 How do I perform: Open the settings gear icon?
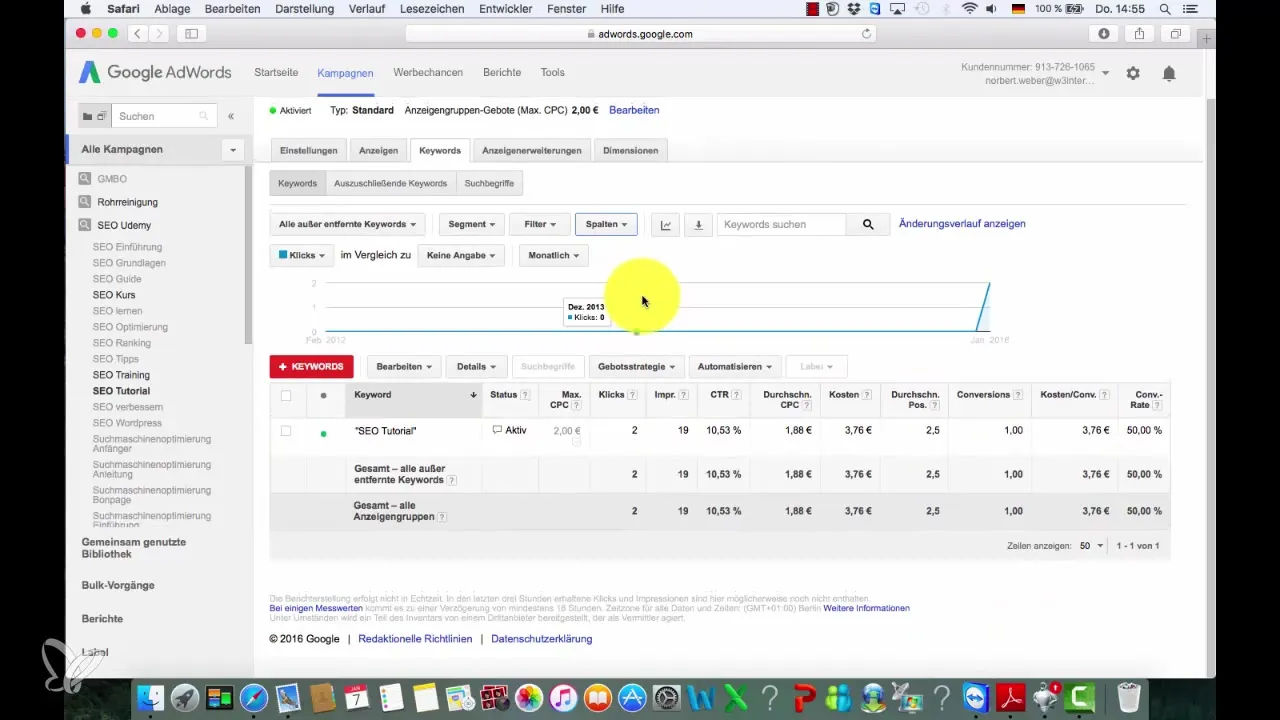coord(1133,73)
